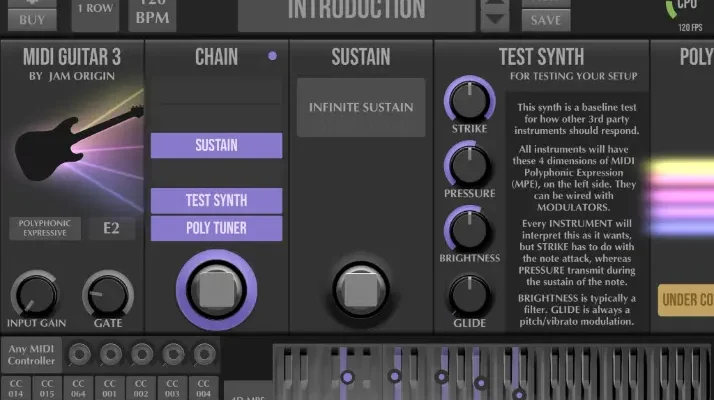Click the Brightness knob
The width and height of the screenshot is (714, 400).
[x=467, y=229]
